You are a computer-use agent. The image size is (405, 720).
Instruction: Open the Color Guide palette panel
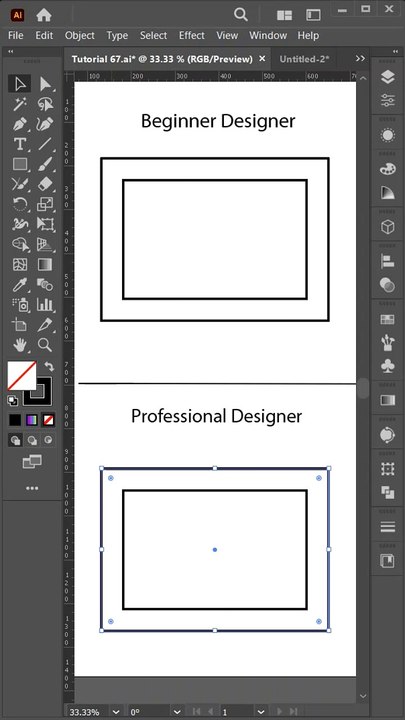click(x=388, y=193)
